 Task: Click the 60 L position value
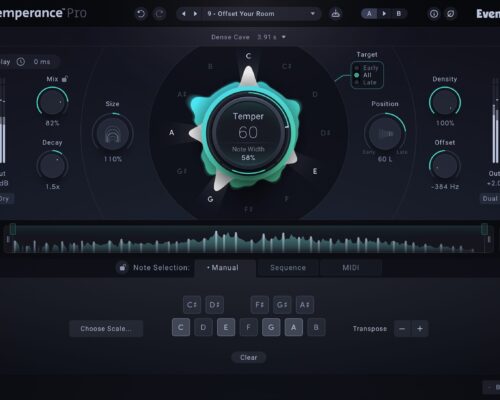385,159
